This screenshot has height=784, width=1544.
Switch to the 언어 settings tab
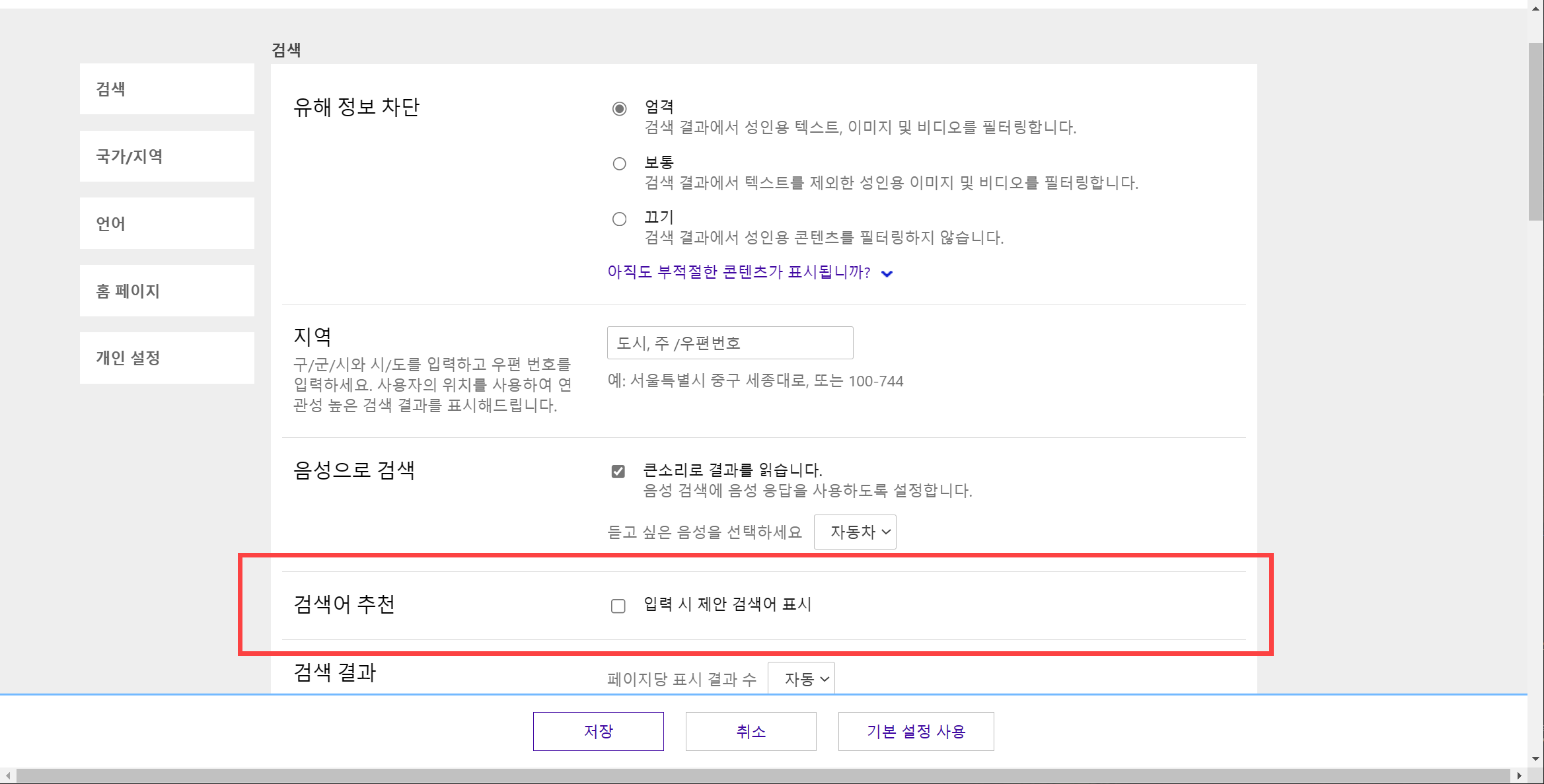point(166,223)
